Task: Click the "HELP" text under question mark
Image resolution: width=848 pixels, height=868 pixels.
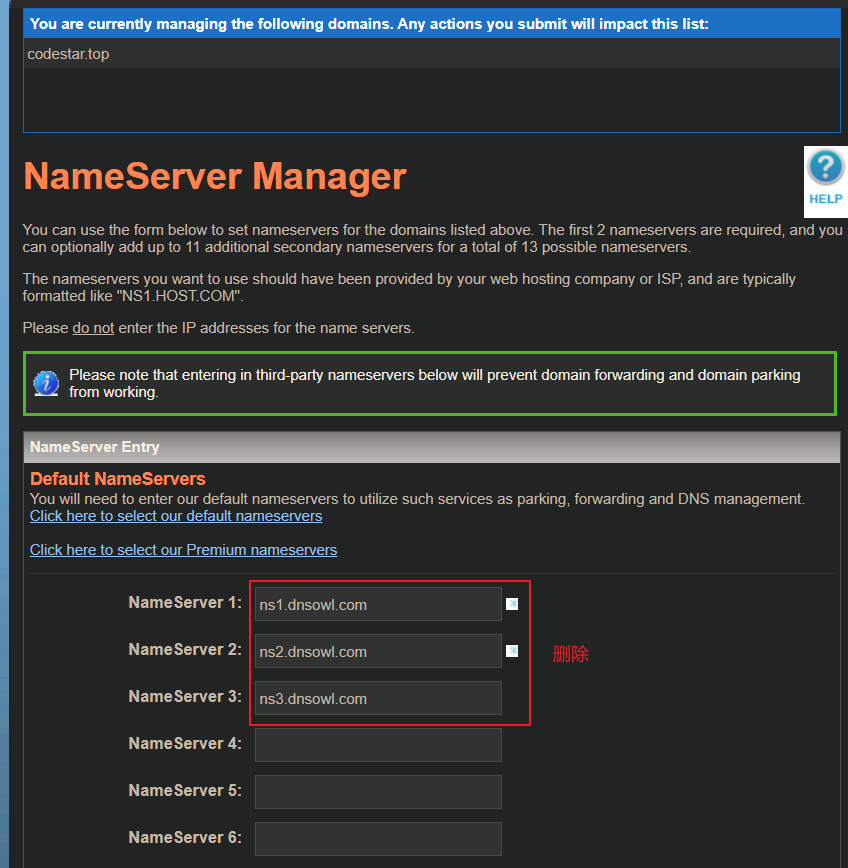Action: point(825,199)
